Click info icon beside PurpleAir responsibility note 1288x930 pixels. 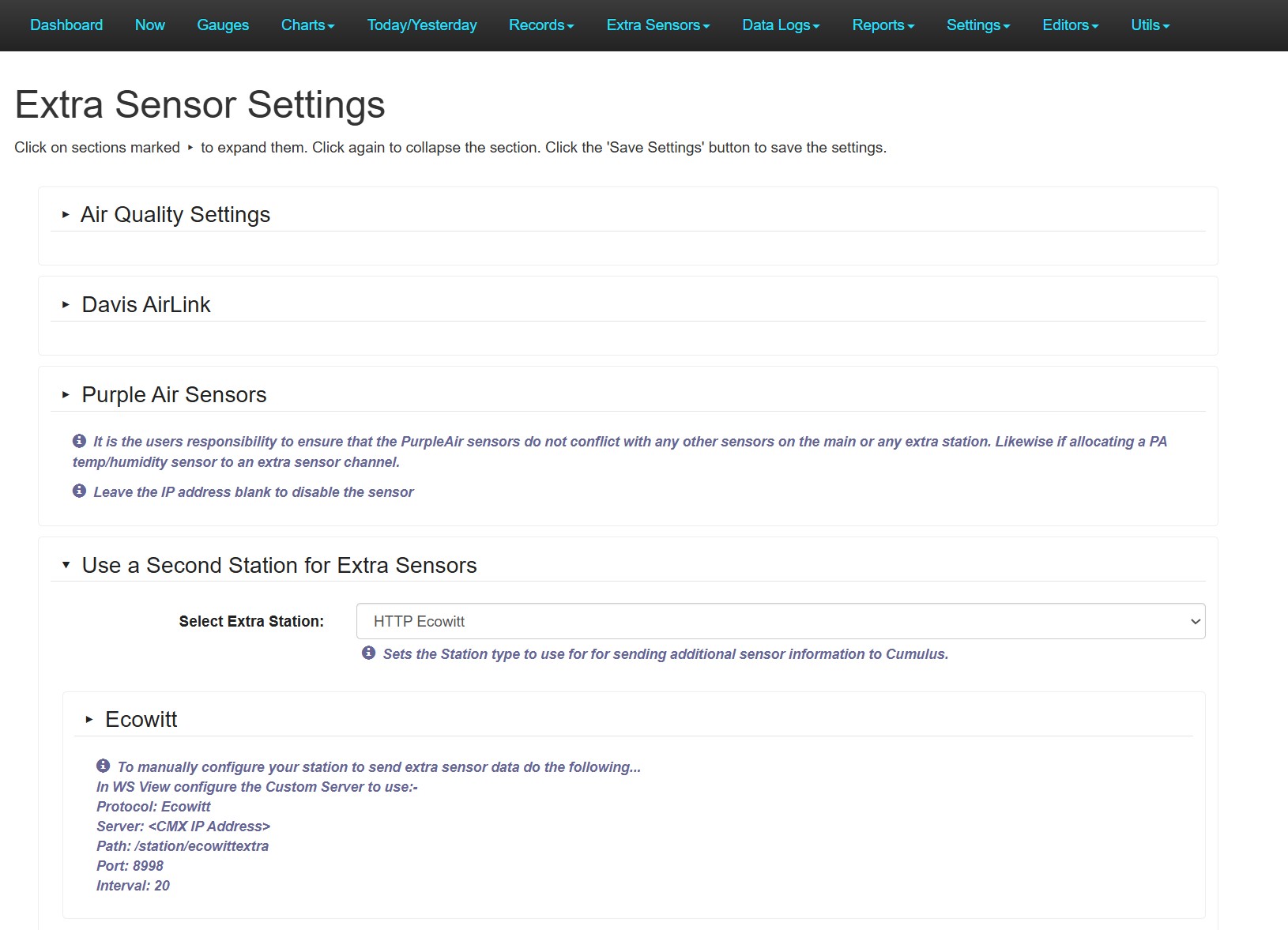pyautogui.click(x=79, y=441)
